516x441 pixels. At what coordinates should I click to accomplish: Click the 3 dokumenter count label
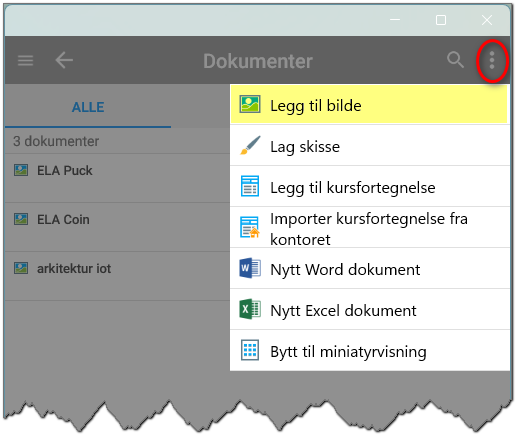point(56,141)
